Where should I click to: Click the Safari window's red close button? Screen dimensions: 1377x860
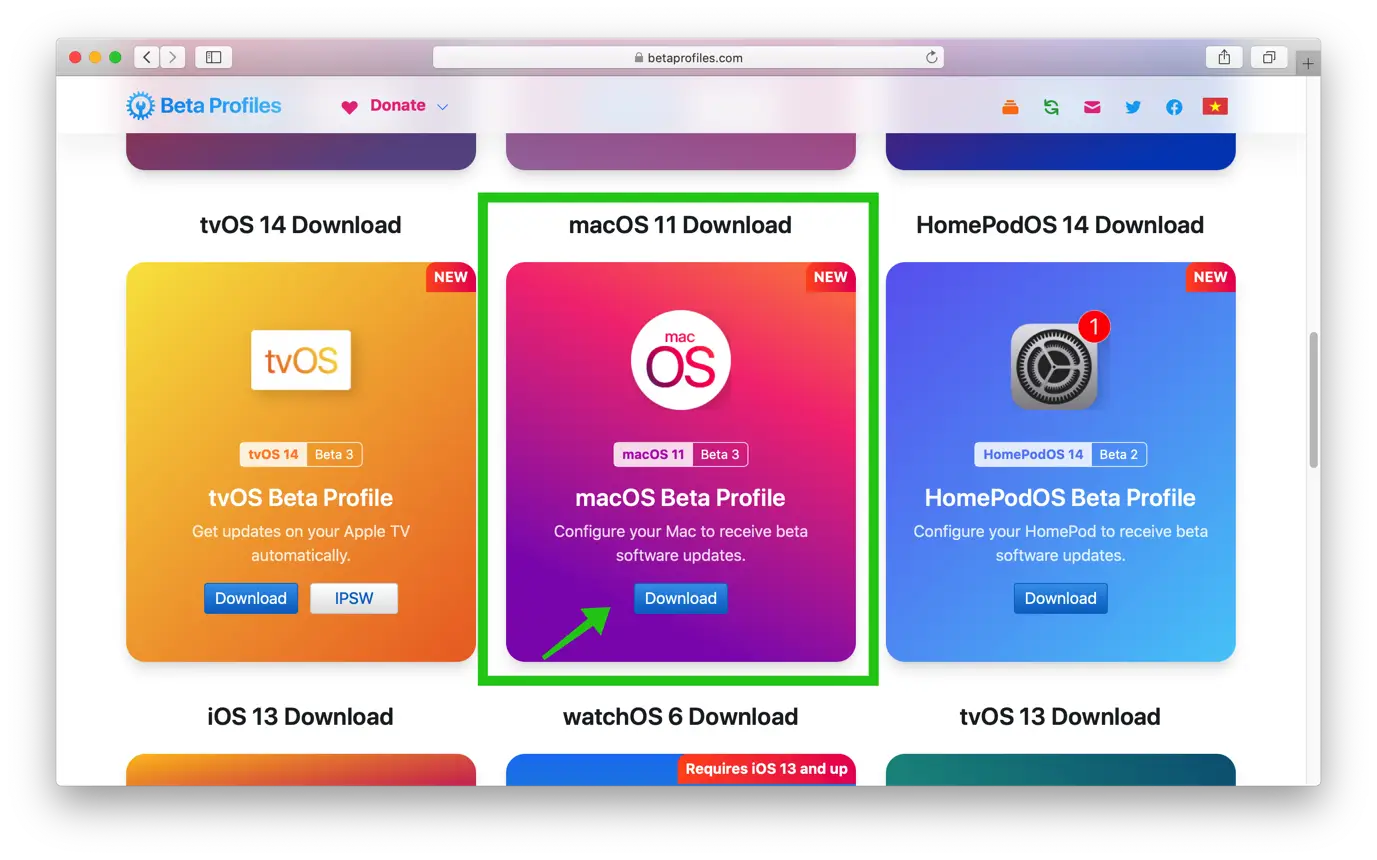pos(75,57)
